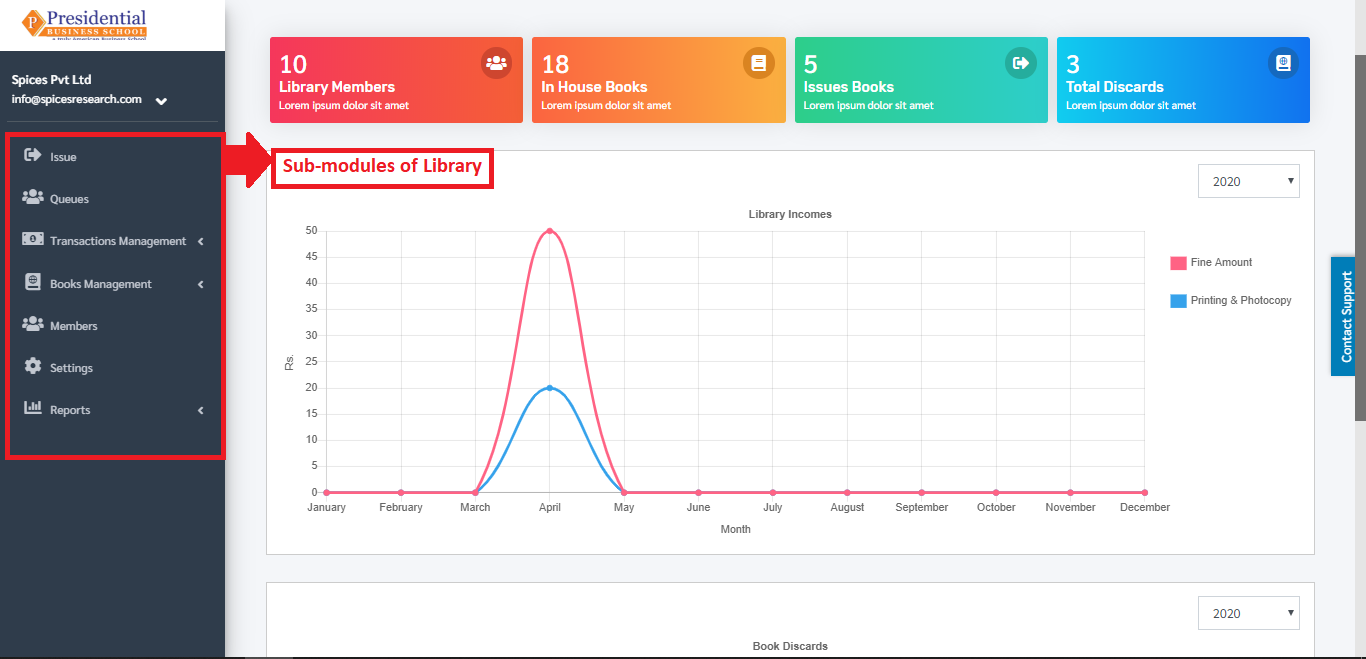Expand the Reports submenu chevron
This screenshot has height=659, width=1366.
coord(200,410)
